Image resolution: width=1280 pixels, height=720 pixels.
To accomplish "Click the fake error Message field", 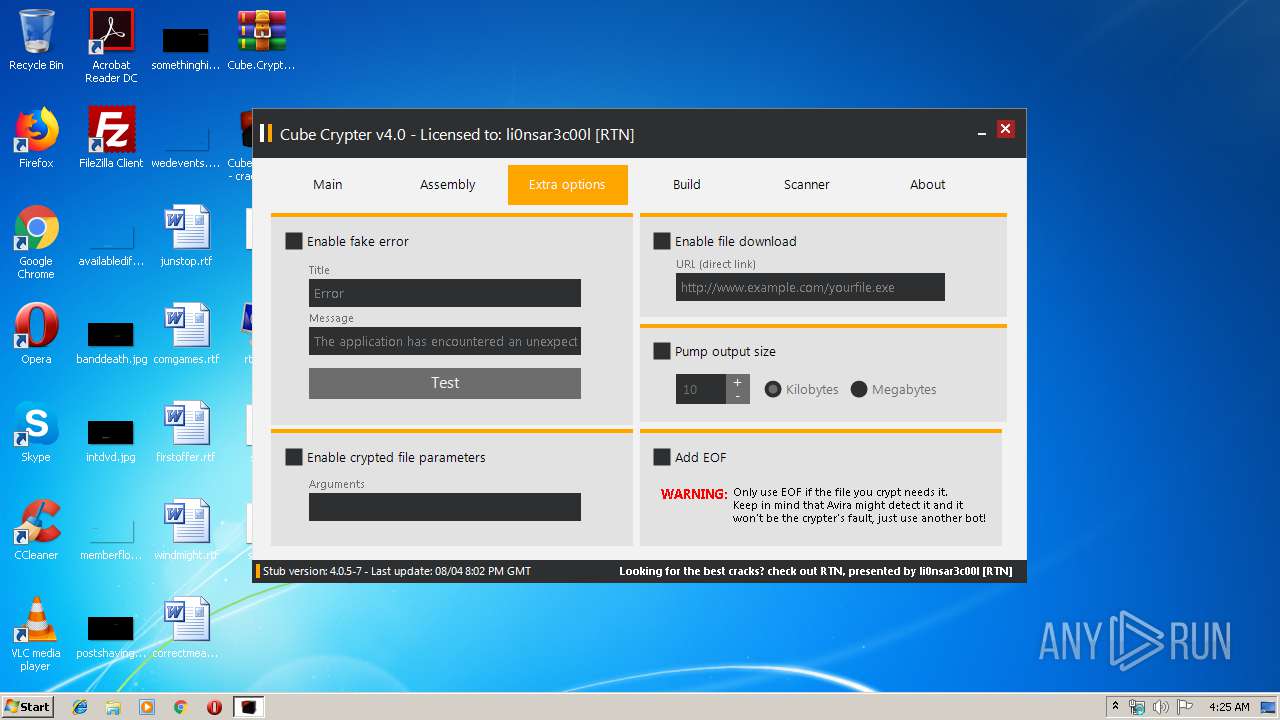I will tap(445, 341).
